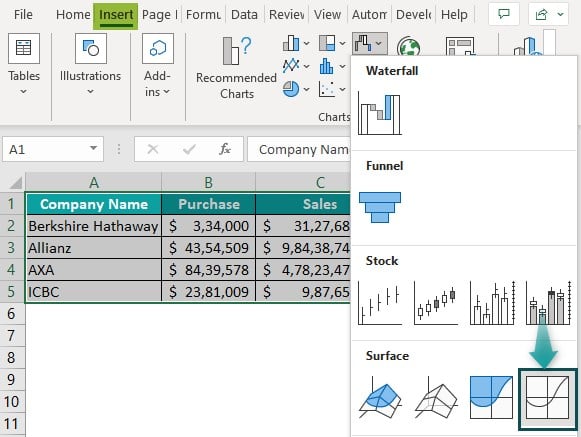
Task: Select the Waterfall chart thumbnail
Action: click(x=379, y=114)
